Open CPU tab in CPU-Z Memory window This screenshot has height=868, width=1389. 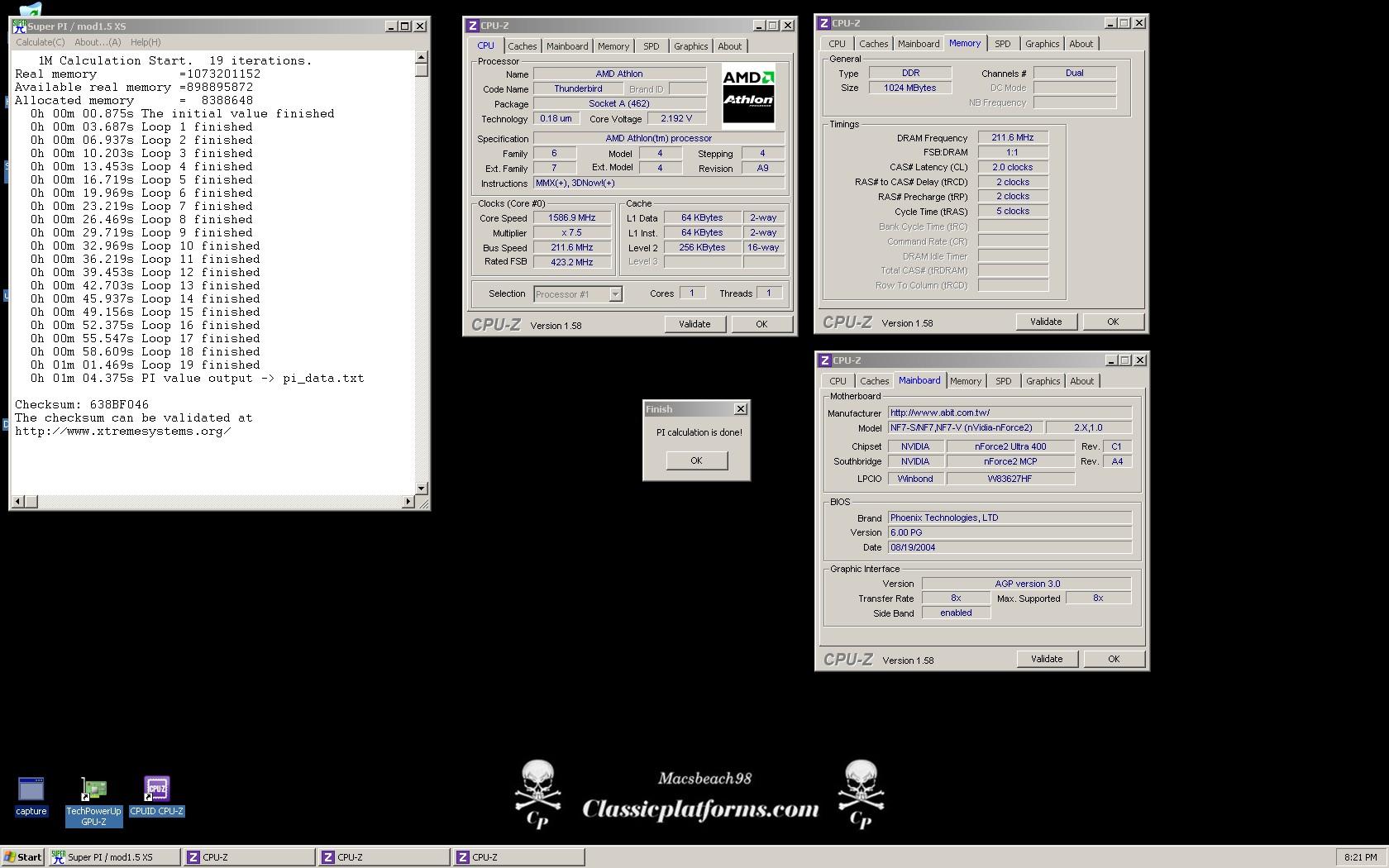coord(837,44)
